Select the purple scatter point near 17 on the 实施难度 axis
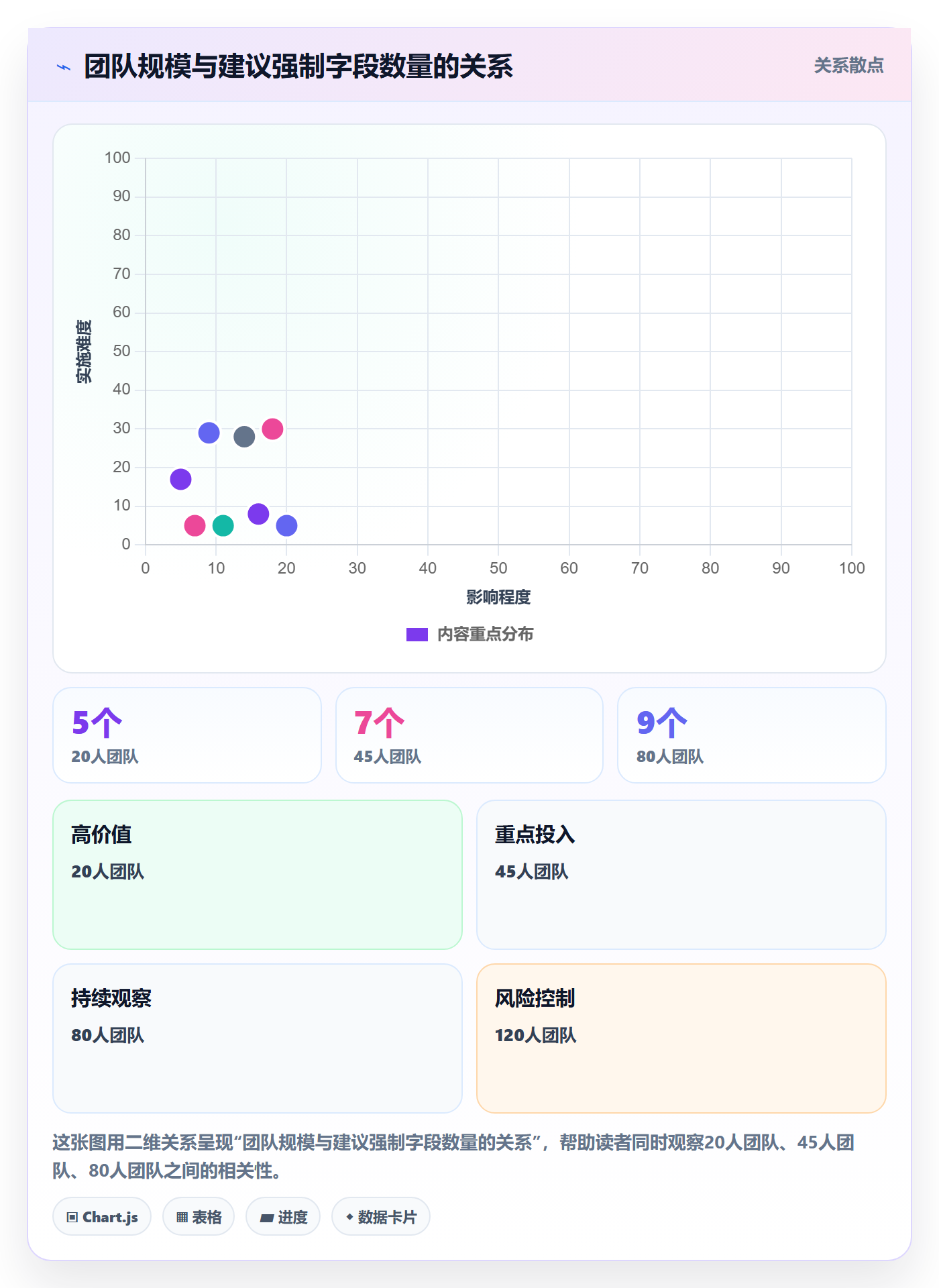Viewport: 939px width, 1288px height. 180,479
